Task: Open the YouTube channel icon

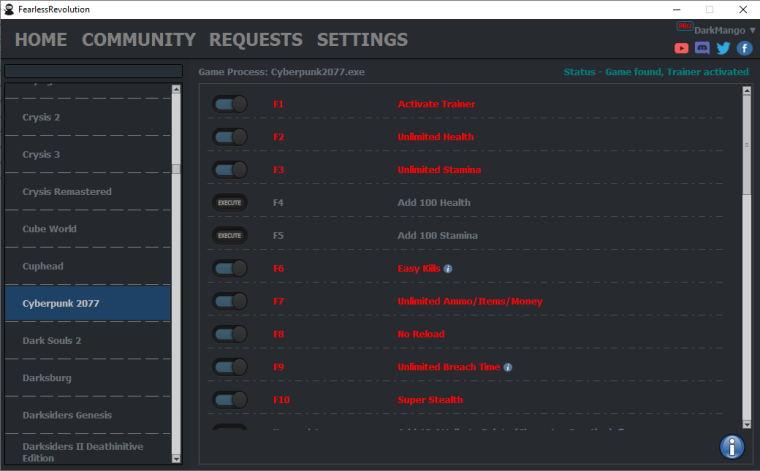Action: 681,48
